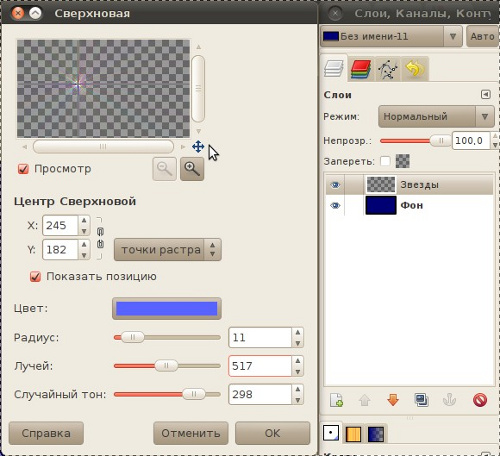Click the Лучей value field 517
This screenshot has width=500, height=456.
tap(260, 366)
